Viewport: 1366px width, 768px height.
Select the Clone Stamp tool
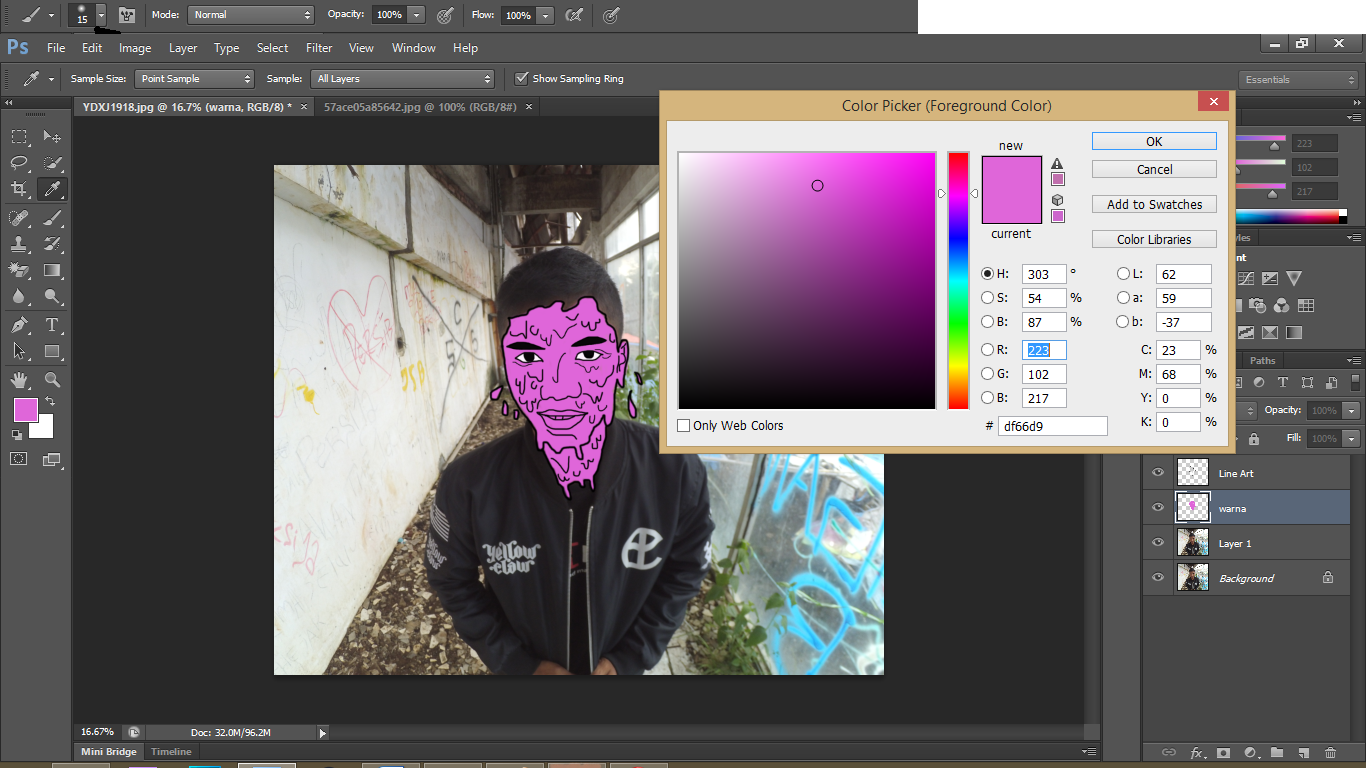pyautogui.click(x=18, y=243)
